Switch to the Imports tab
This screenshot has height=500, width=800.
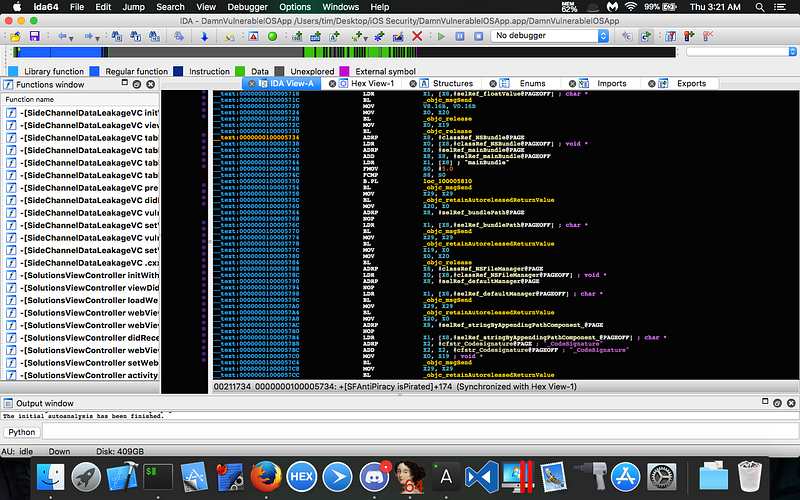click(x=612, y=84)
